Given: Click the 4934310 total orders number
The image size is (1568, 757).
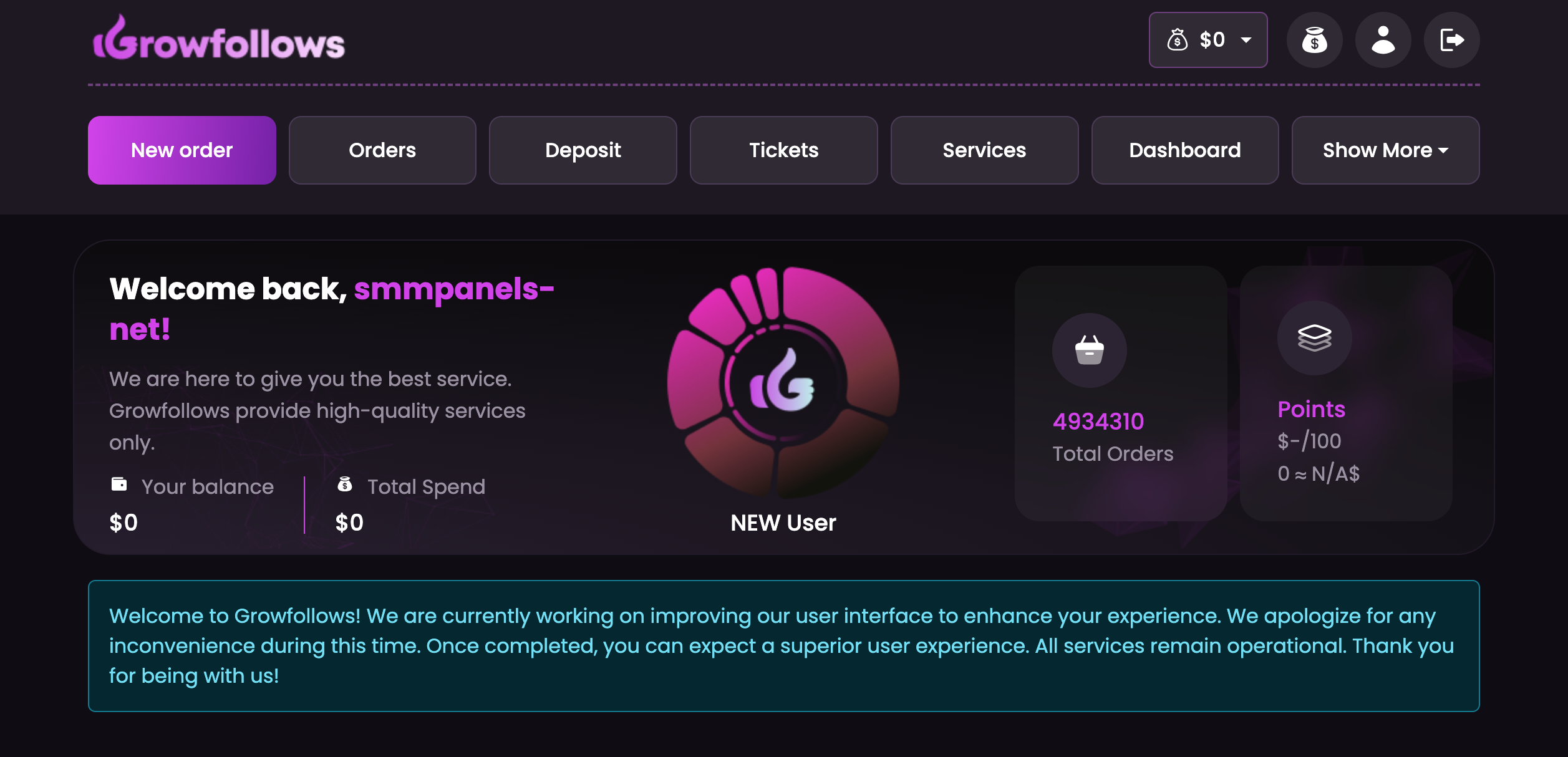Looking at the screenshot, I should click(1098, 422).
